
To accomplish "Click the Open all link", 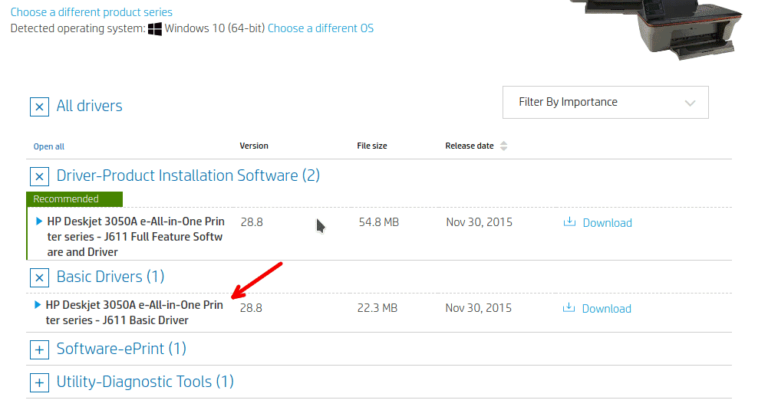I will [49, 146].
